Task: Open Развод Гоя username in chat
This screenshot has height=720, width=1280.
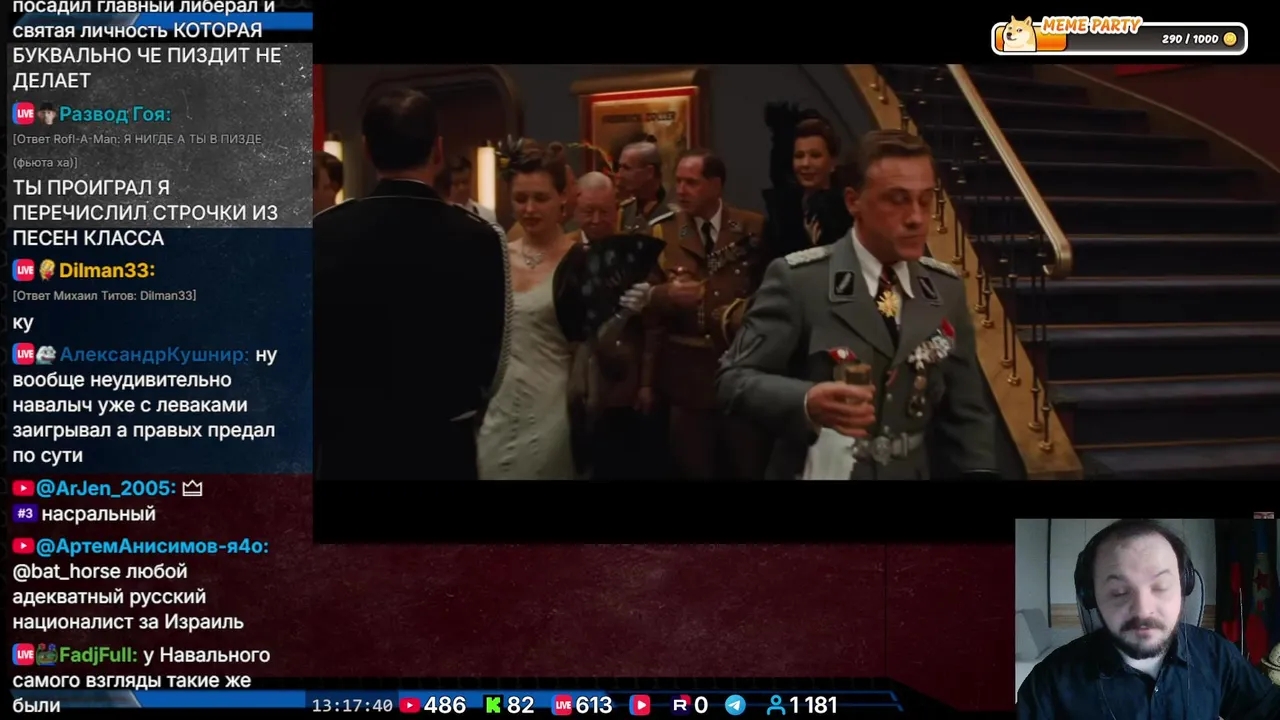Action: (115, 114)
